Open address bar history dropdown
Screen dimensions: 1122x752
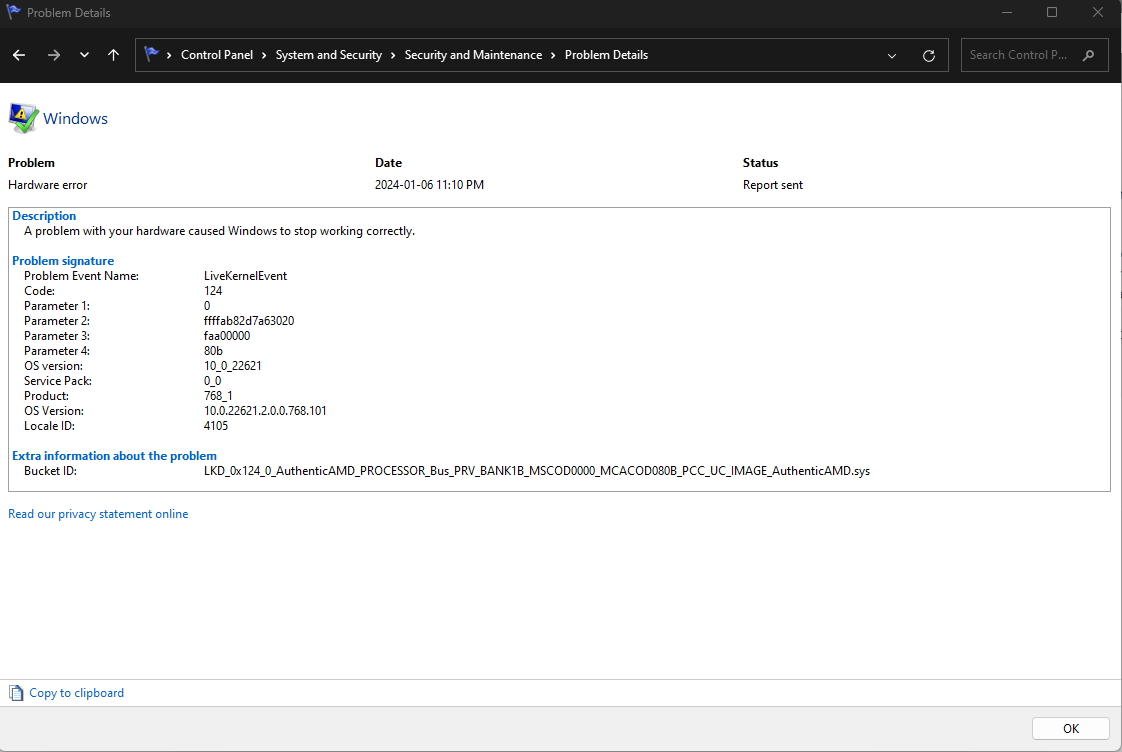(x=892, y=56)
